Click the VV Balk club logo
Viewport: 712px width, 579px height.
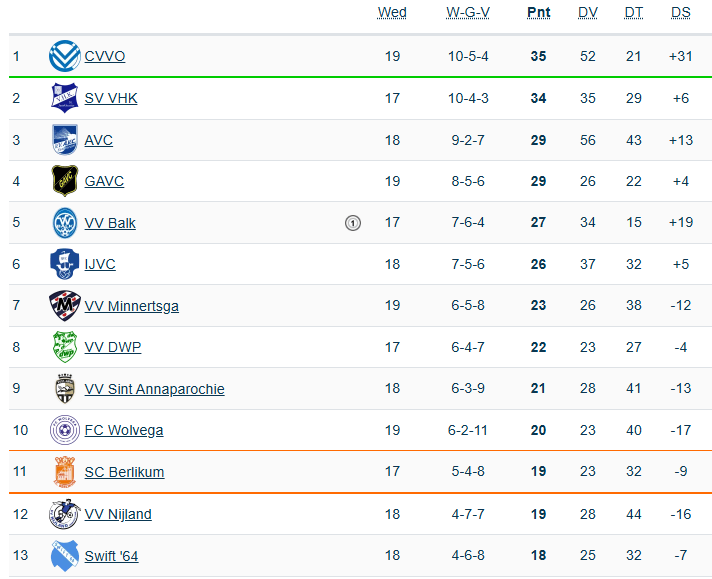pos(65,223)
